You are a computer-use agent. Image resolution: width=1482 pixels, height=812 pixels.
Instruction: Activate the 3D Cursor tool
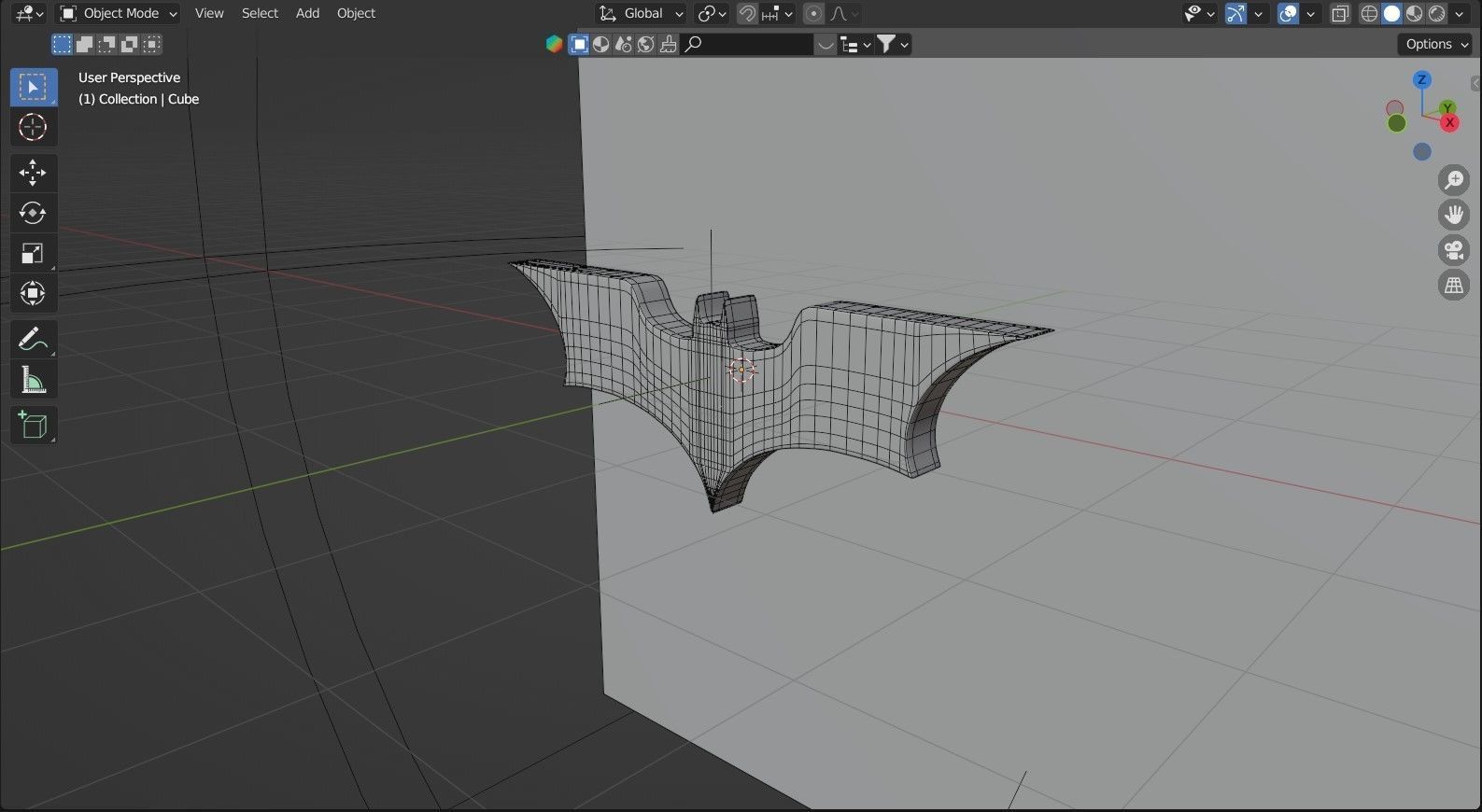tap(34, 127)
